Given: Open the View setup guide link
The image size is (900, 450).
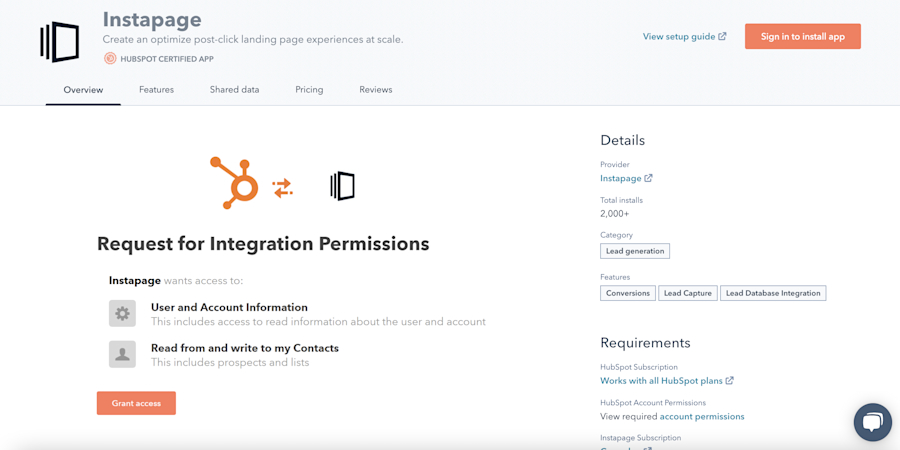Looking at the screenshot, I should tap(679, 36).
